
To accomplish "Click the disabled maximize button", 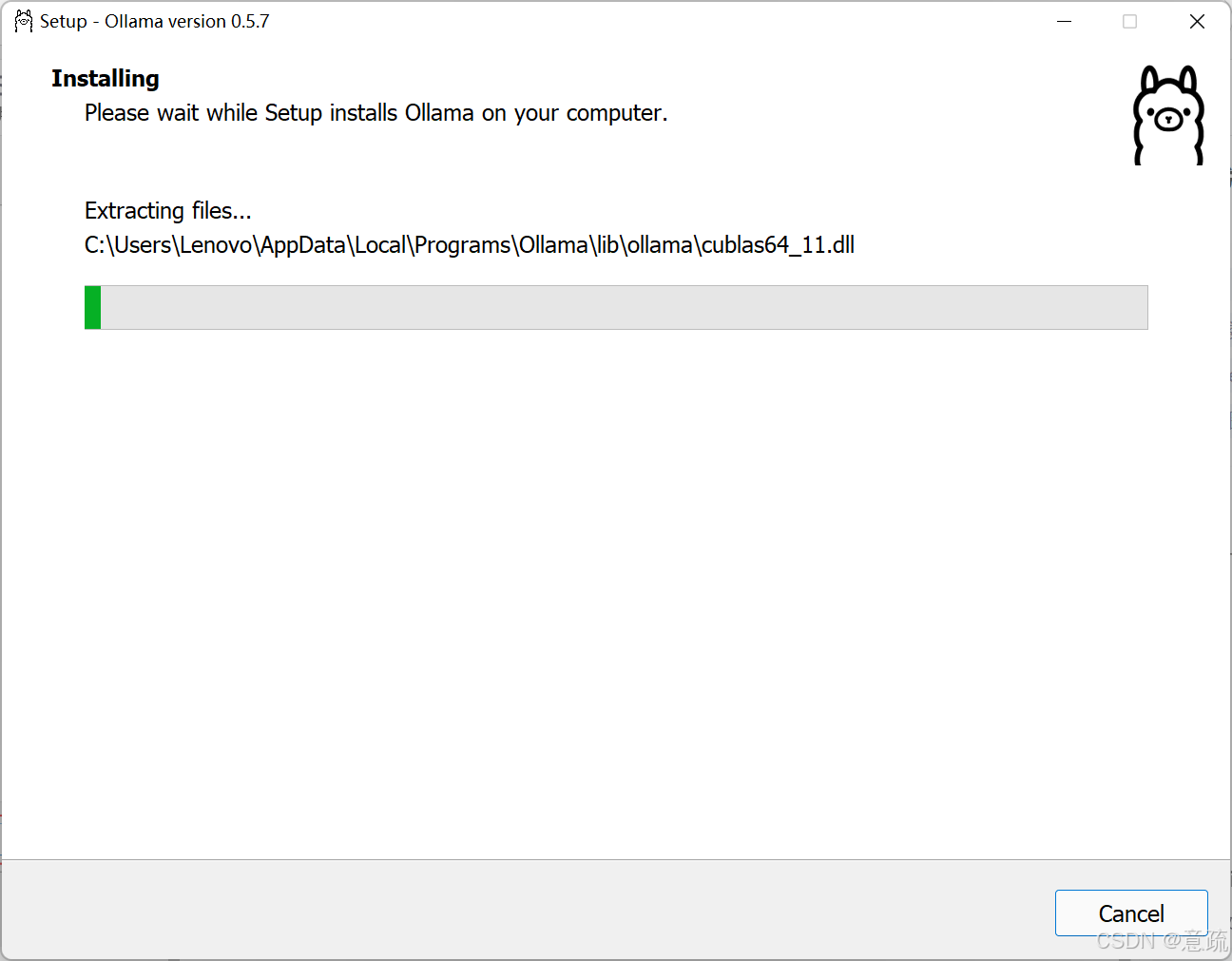I will coord(1129,21).
